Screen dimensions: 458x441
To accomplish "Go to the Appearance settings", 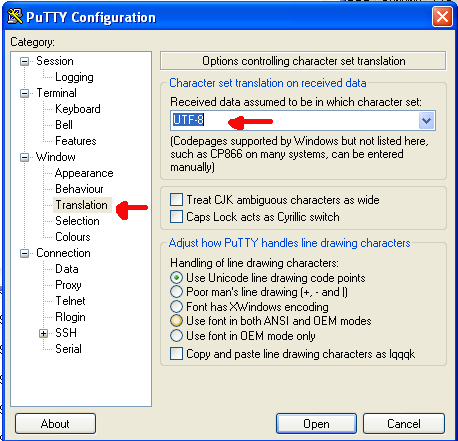I will (x=84, y=173).
